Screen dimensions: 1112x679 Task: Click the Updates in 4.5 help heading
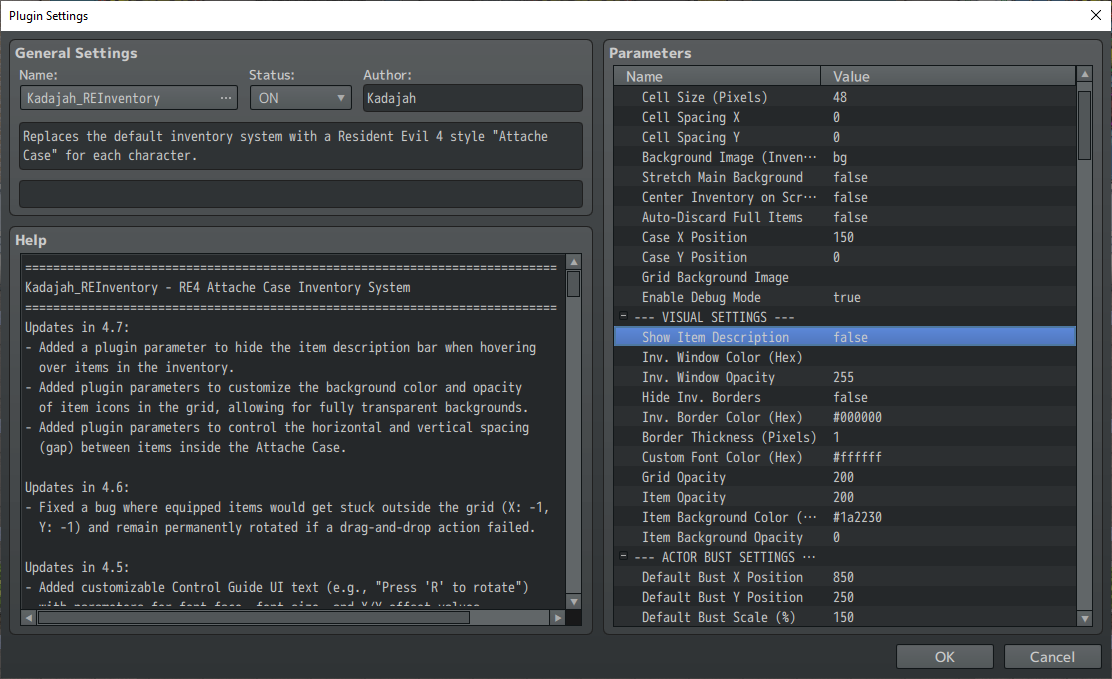[x=77, y=567]
